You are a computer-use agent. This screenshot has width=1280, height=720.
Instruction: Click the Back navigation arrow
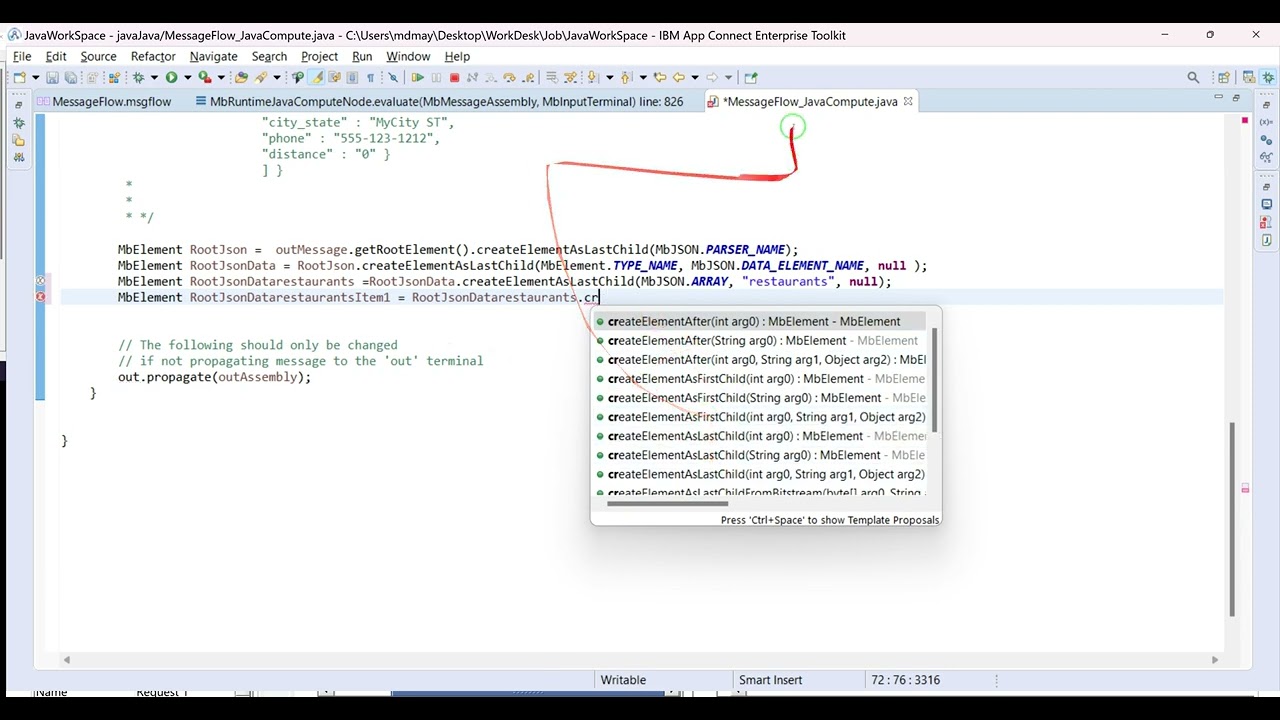click(x=678, y=77)
